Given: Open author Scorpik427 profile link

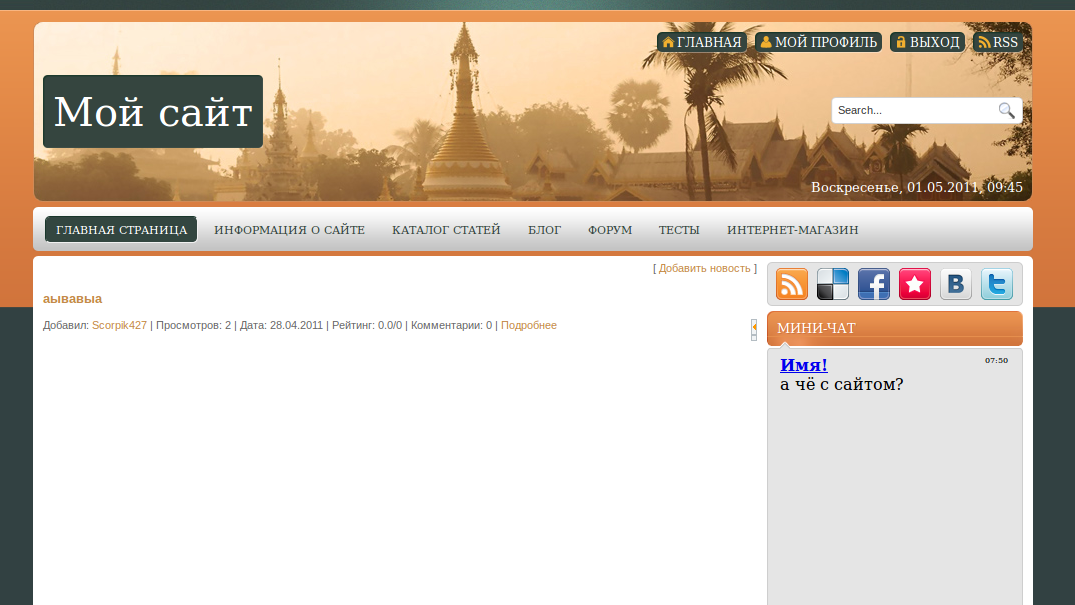Looking at the screenshot, I should [119, 325].
